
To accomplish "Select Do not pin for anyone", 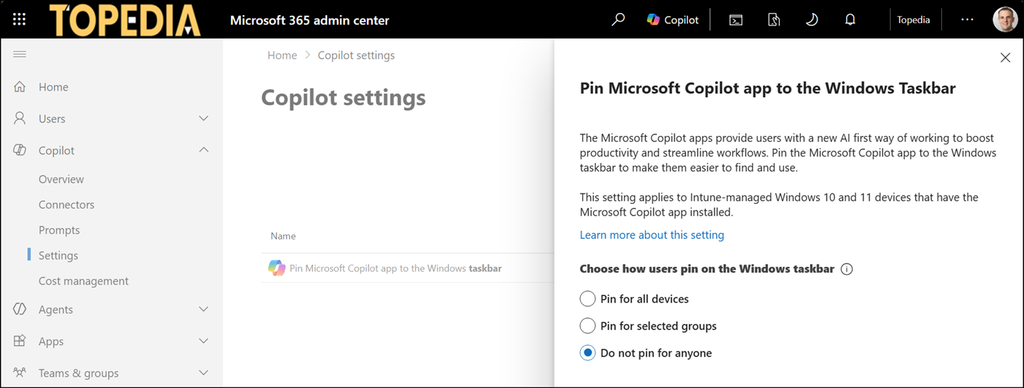I will click(x=646, y=353).
